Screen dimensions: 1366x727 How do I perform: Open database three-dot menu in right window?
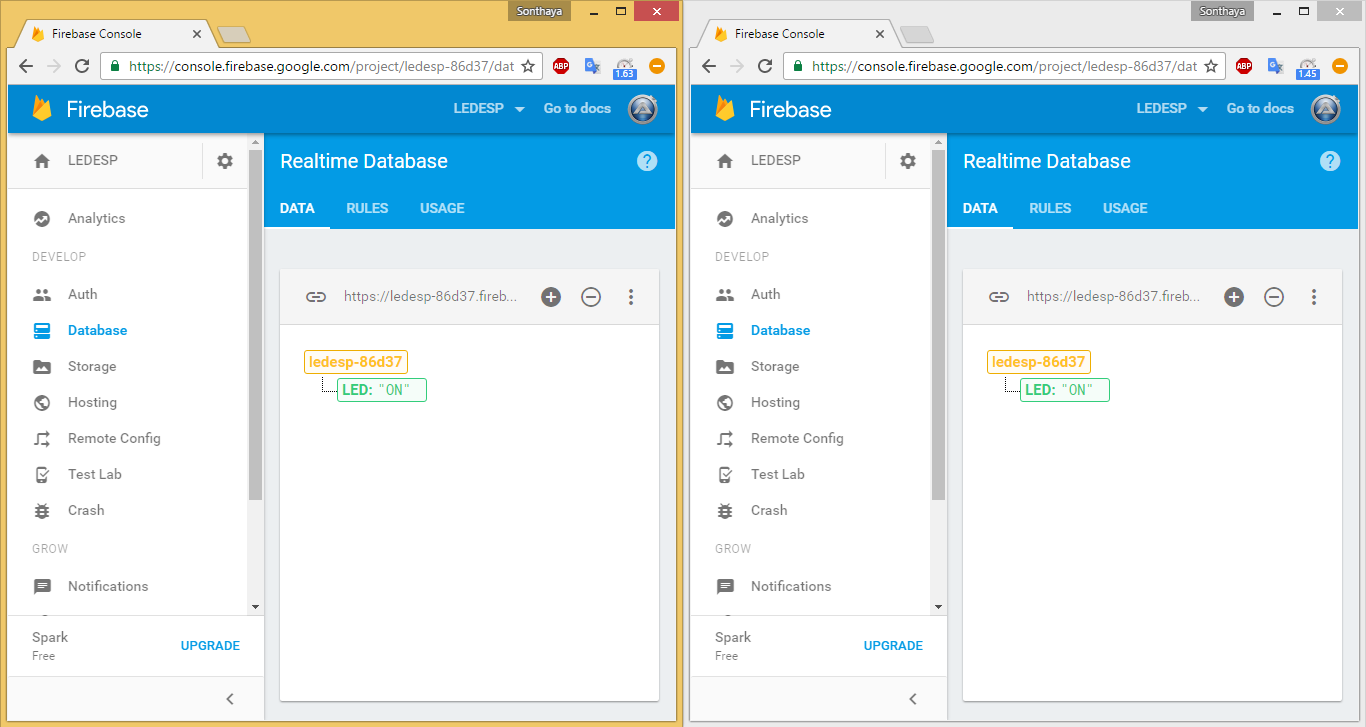click(x=1314, y=297)
